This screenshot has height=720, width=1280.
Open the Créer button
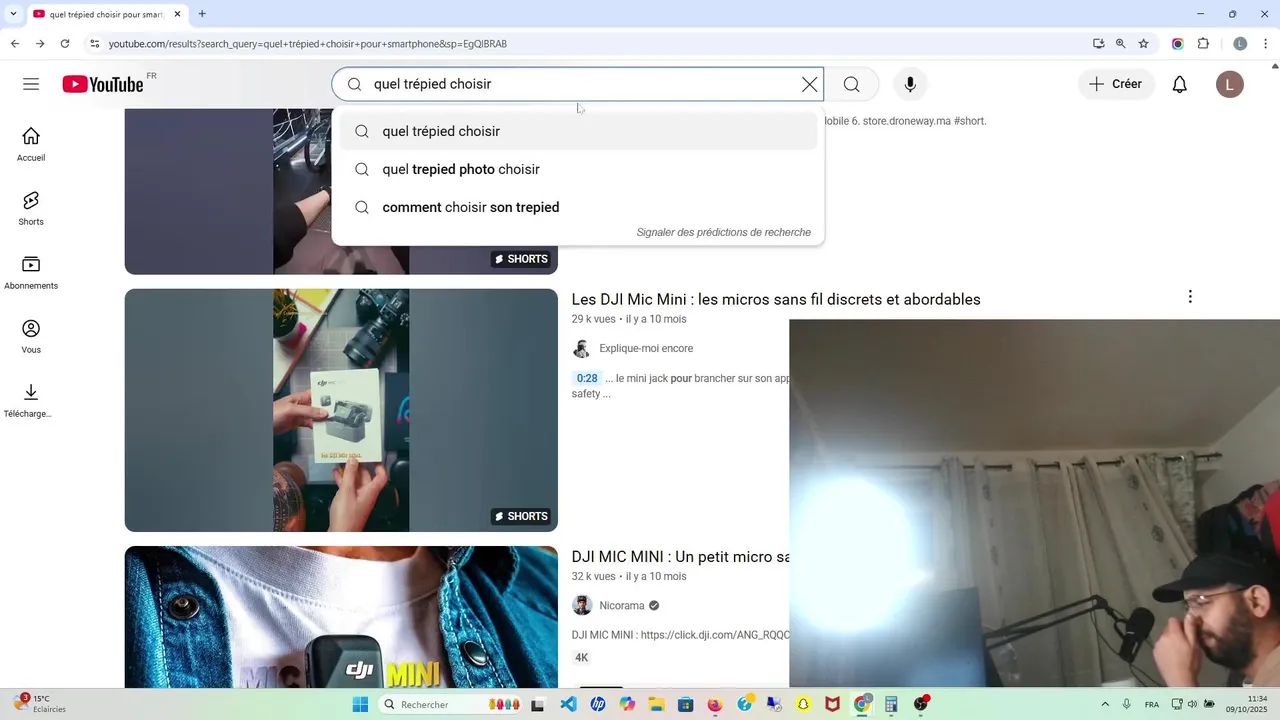pyautogui.click(x=1116, y=84)
